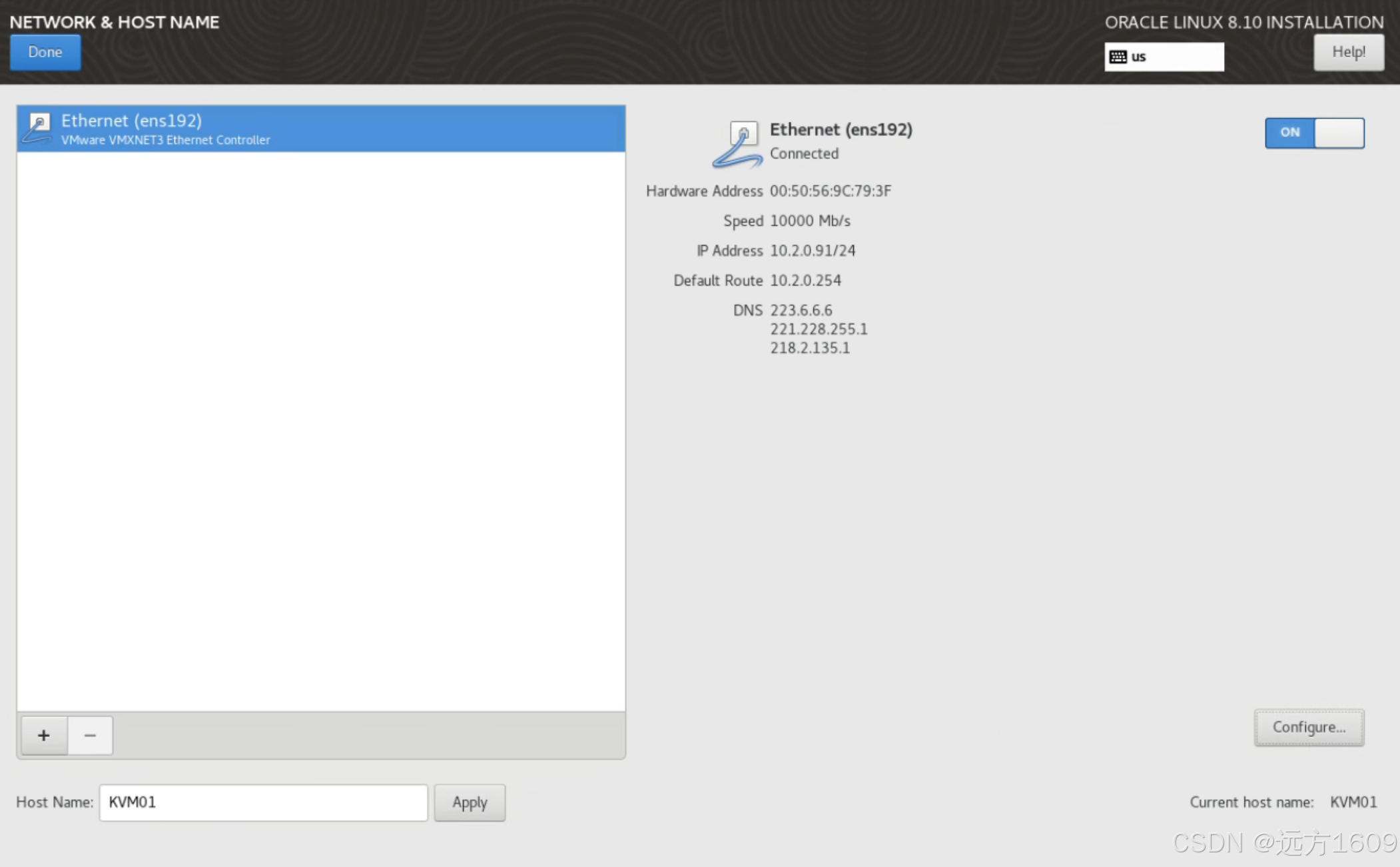1400x867 pixels.
Task: Click the plus icon to add a device
Action: point(44,736)
